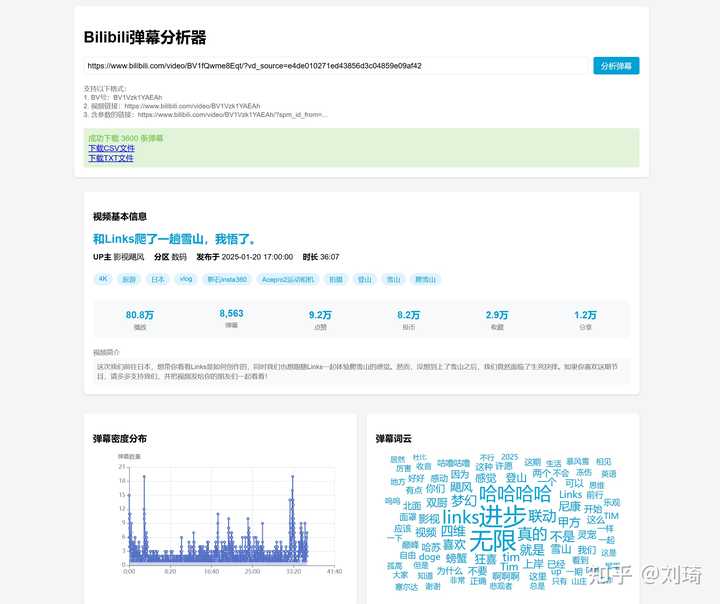Image resolution: width=720 pixels, height=604 pixels.
Task: Click the word 哈哈哈哈 in word cloud
Action: [x=515, y=494]
